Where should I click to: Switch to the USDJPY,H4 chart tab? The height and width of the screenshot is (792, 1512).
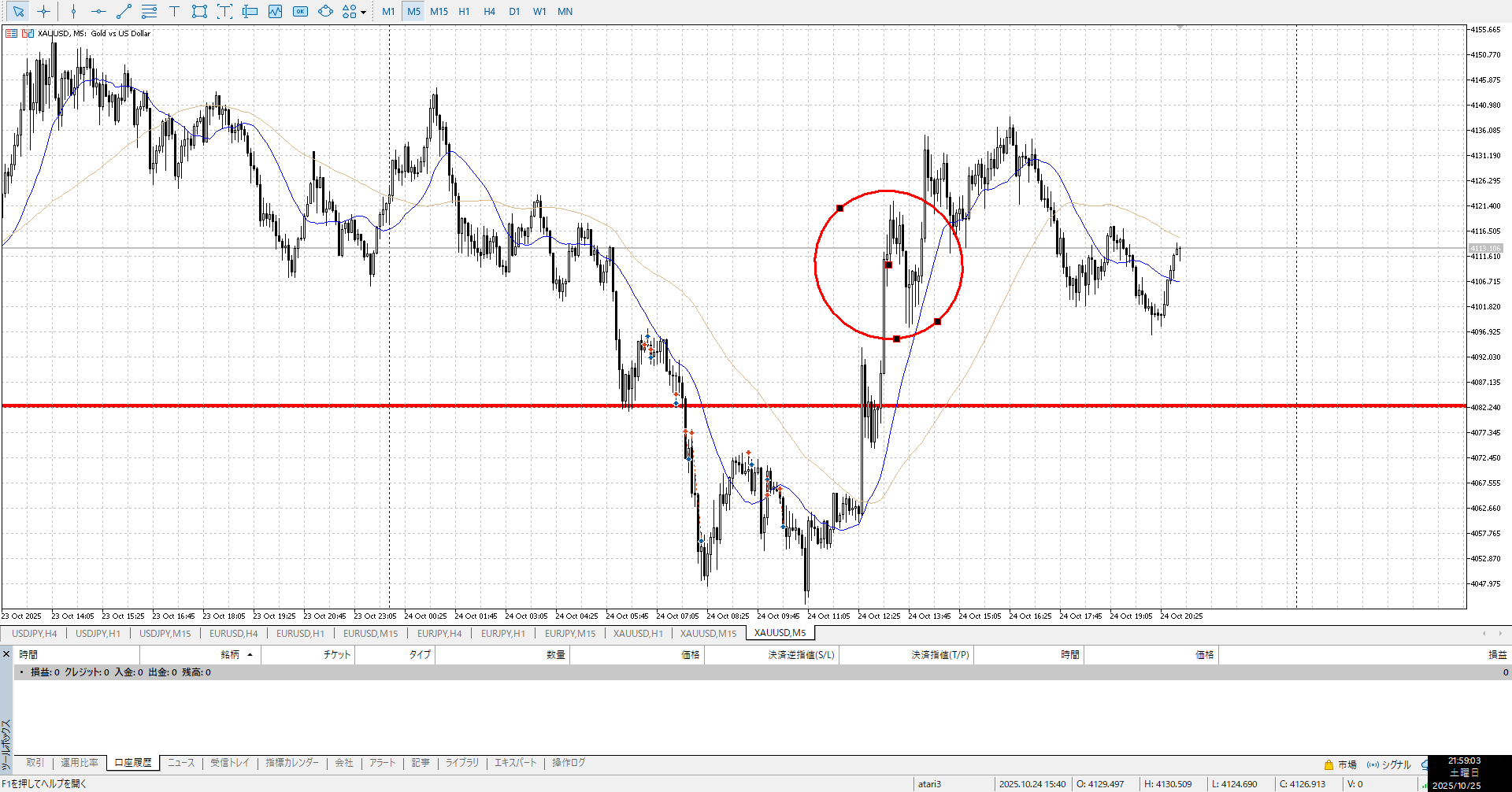tap(34, 633)
